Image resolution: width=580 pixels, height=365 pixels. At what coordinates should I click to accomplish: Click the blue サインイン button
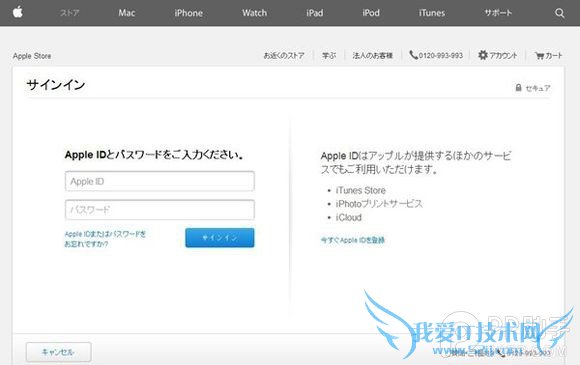click(220, 237)
